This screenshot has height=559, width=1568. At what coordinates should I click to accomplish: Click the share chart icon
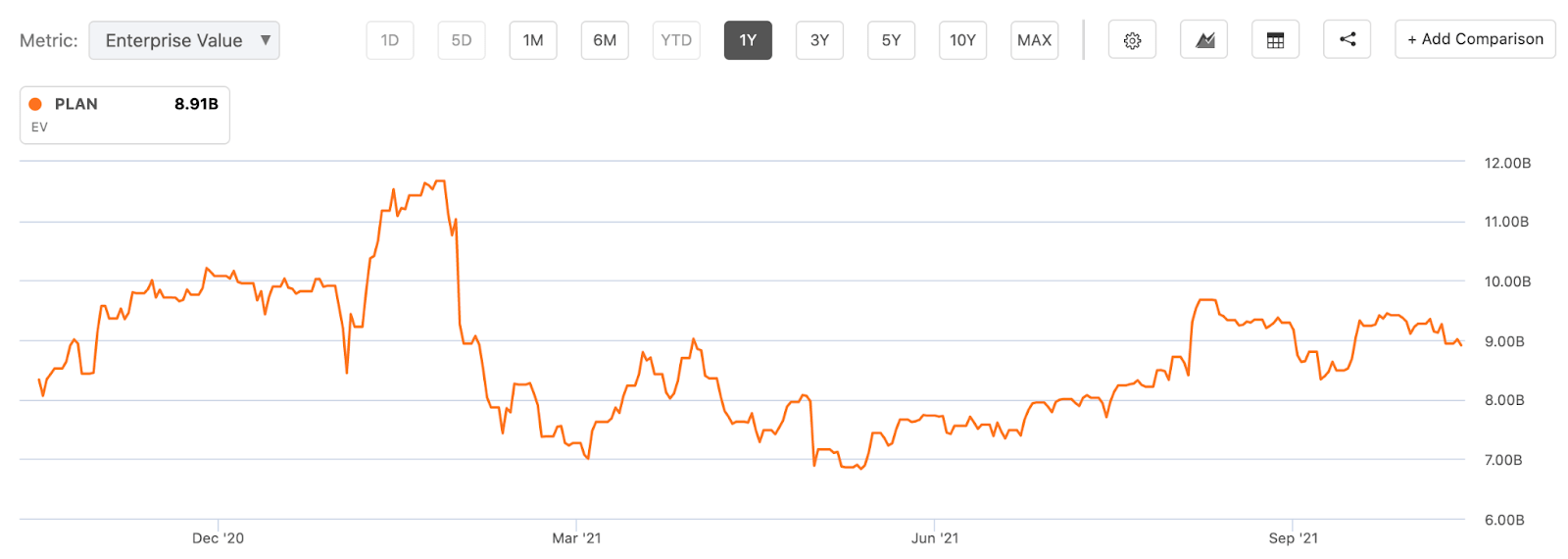[x=1347, y=40]
